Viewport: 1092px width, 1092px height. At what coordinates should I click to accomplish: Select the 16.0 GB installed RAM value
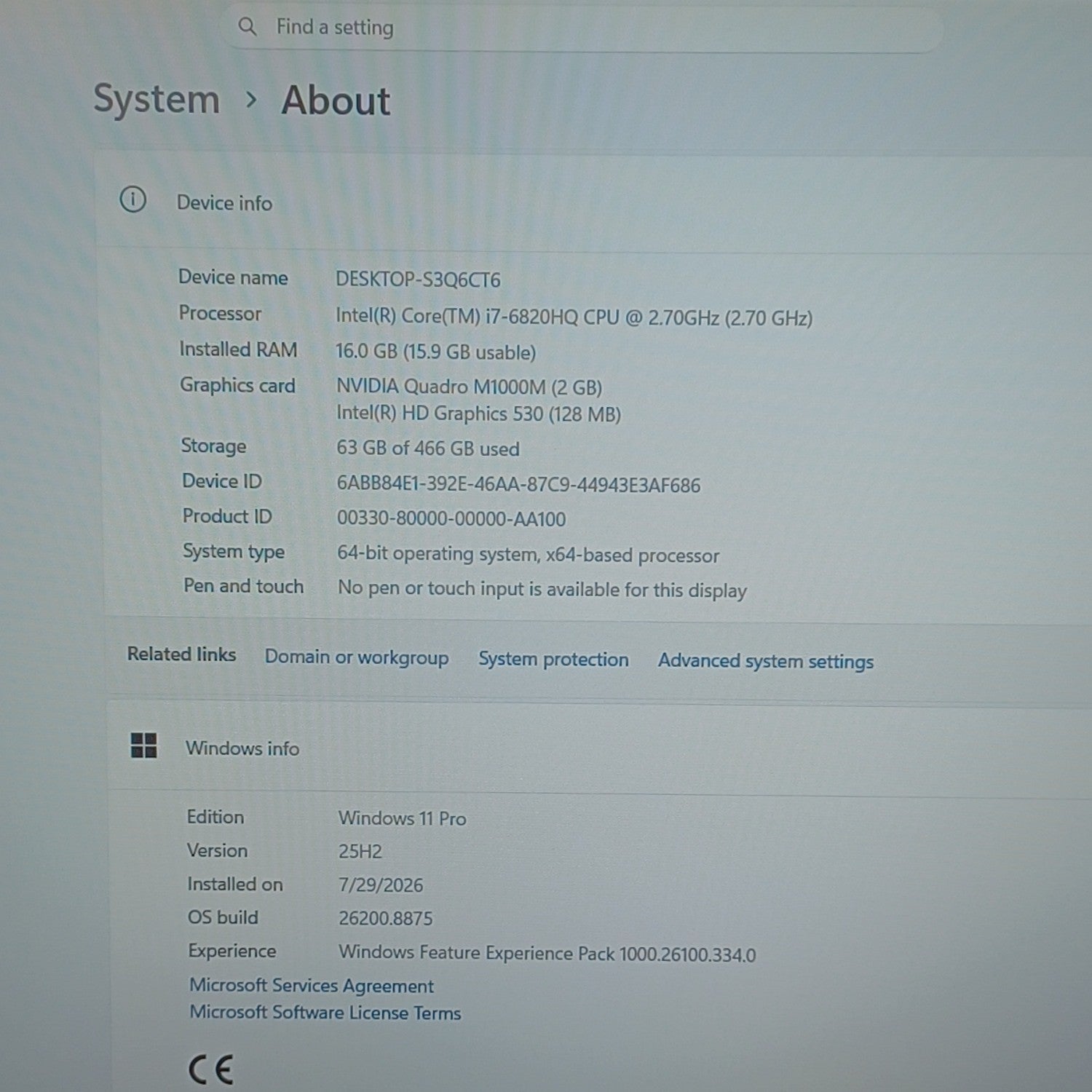click(435, 352)
